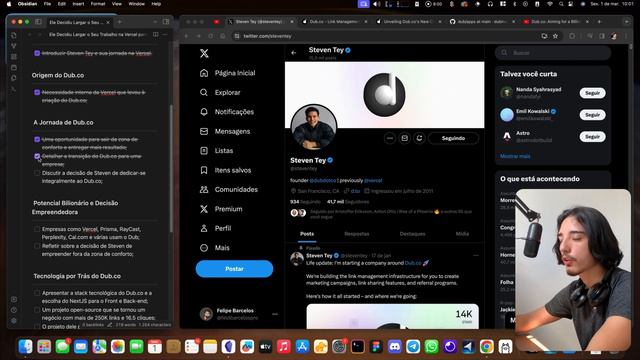640x360 pixels.
Task: Click the blue Postar button
Action: 234,269
